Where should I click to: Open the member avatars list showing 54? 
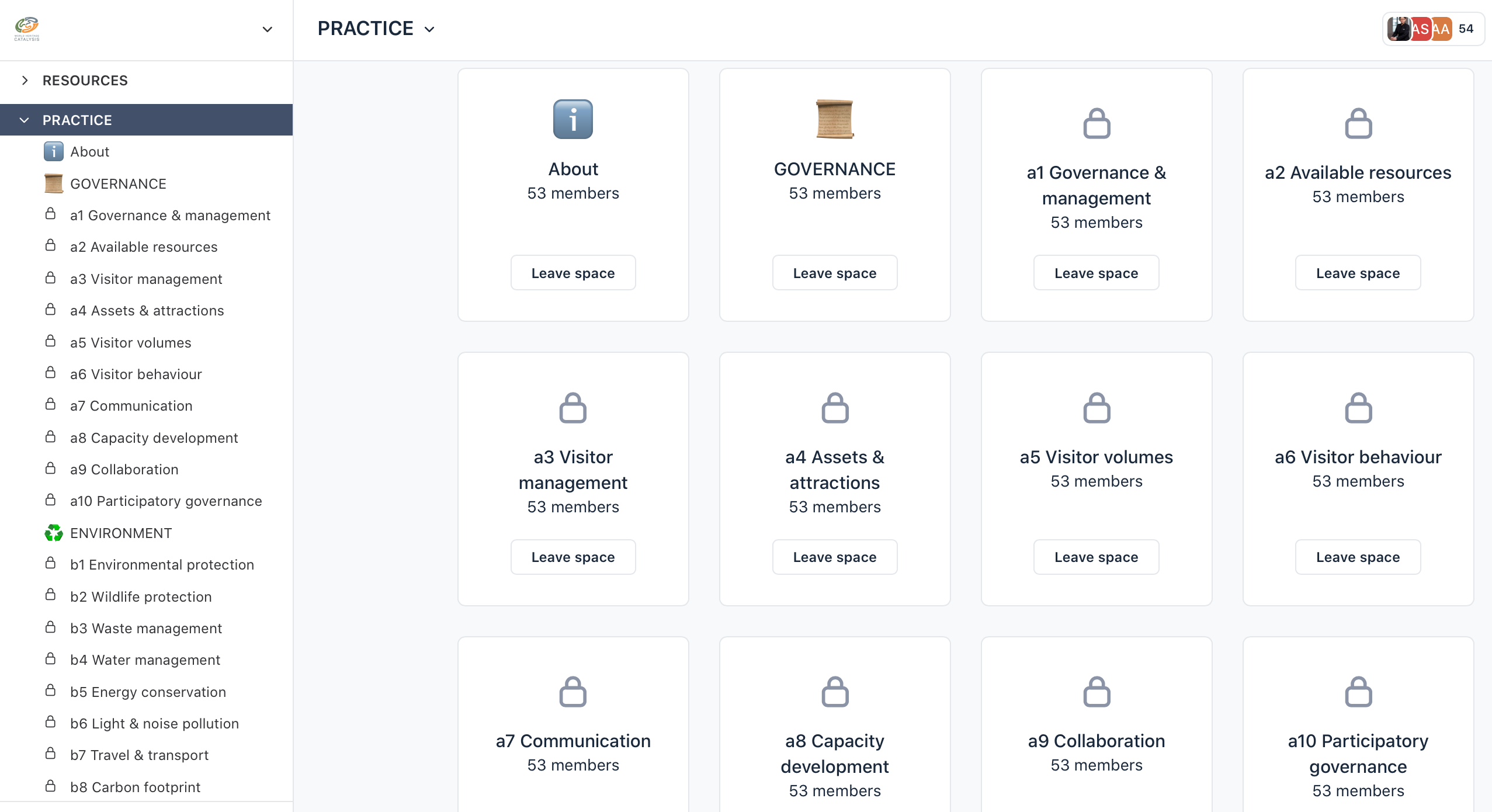[1432, 29]
